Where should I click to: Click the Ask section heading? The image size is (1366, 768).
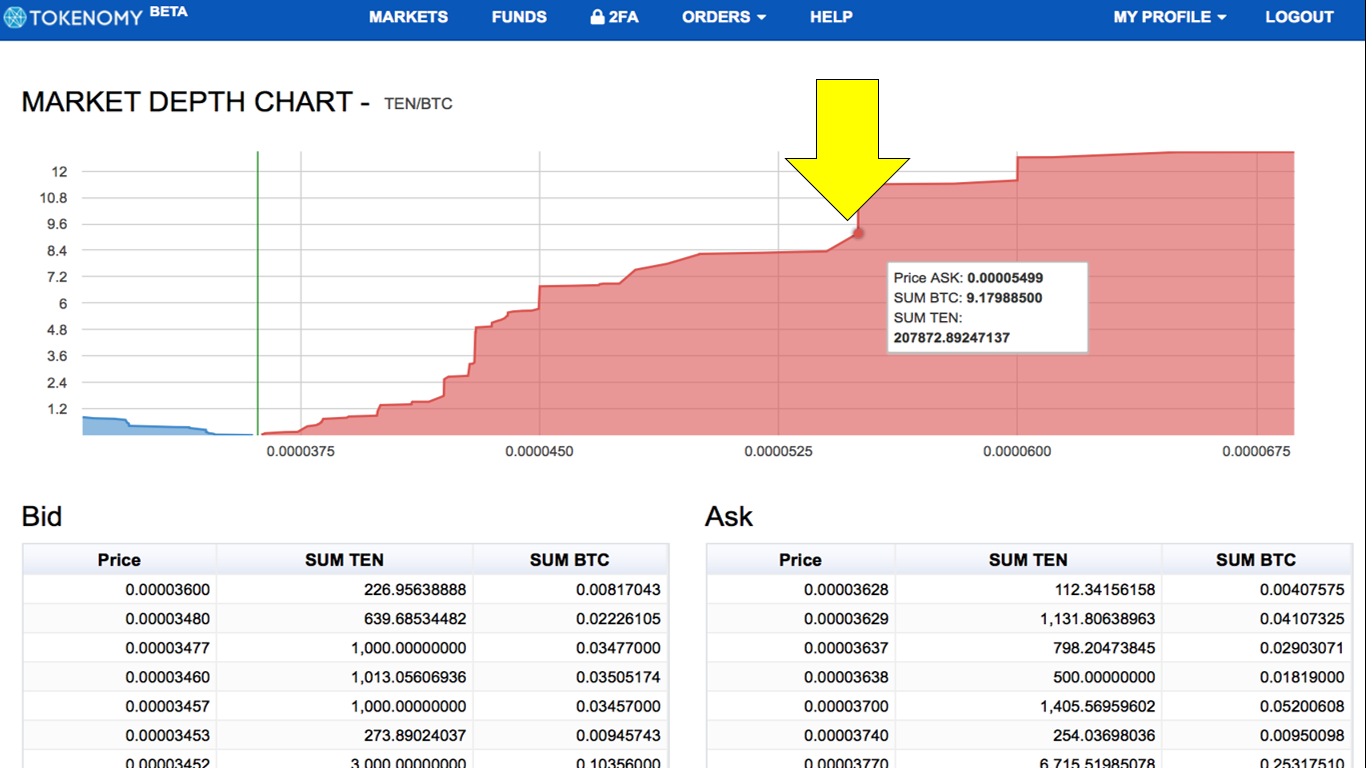(729, 516)
